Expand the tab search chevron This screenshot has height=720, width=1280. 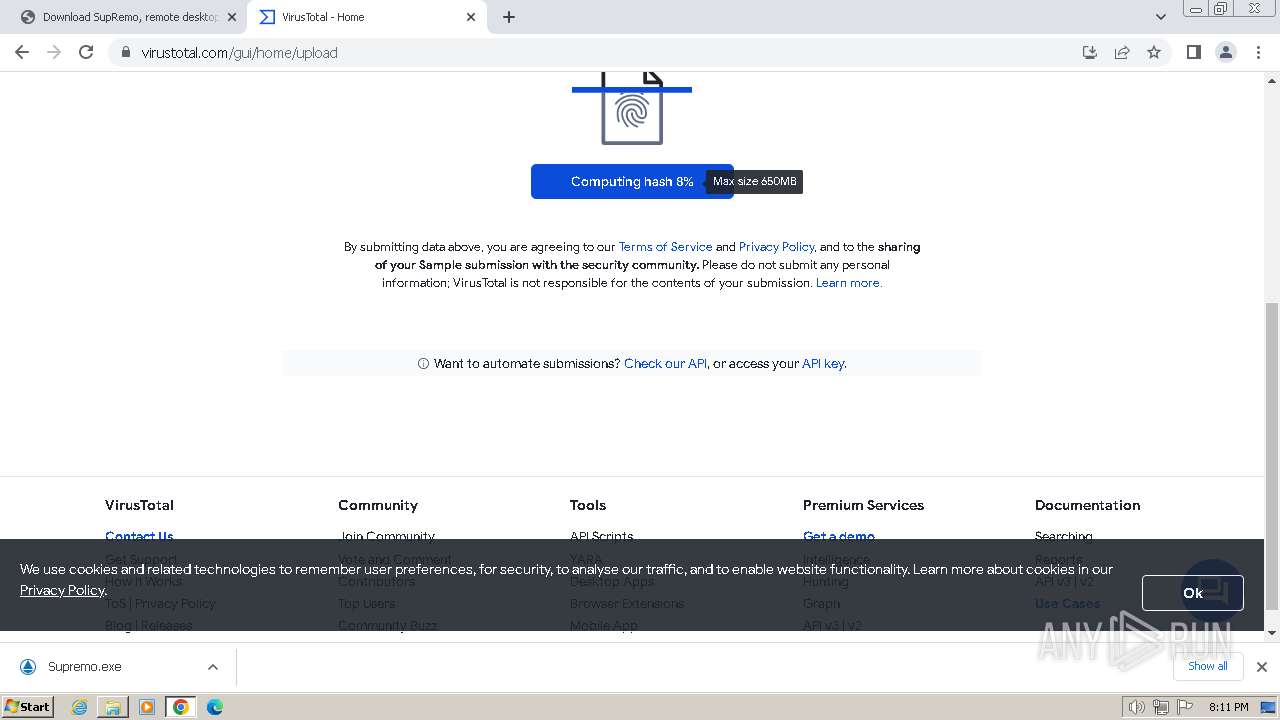tap(1160, 17)
